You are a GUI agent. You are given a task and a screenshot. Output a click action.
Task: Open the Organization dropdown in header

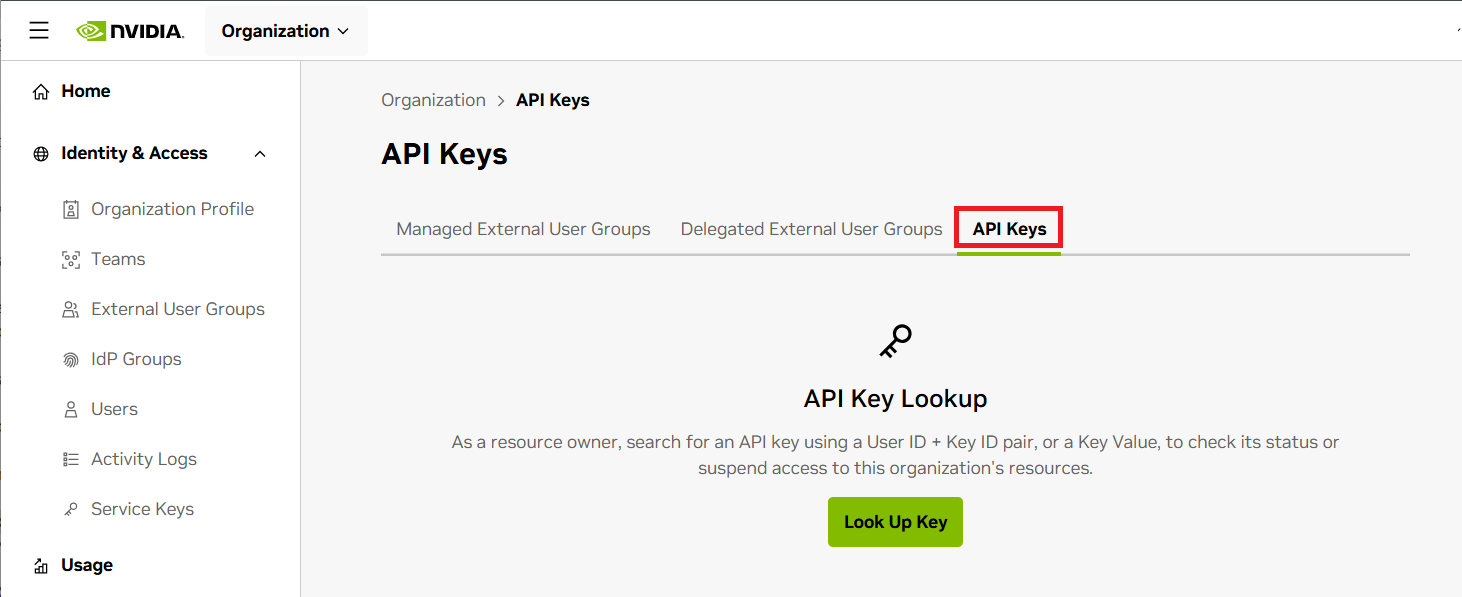click(x=286, y=31)
